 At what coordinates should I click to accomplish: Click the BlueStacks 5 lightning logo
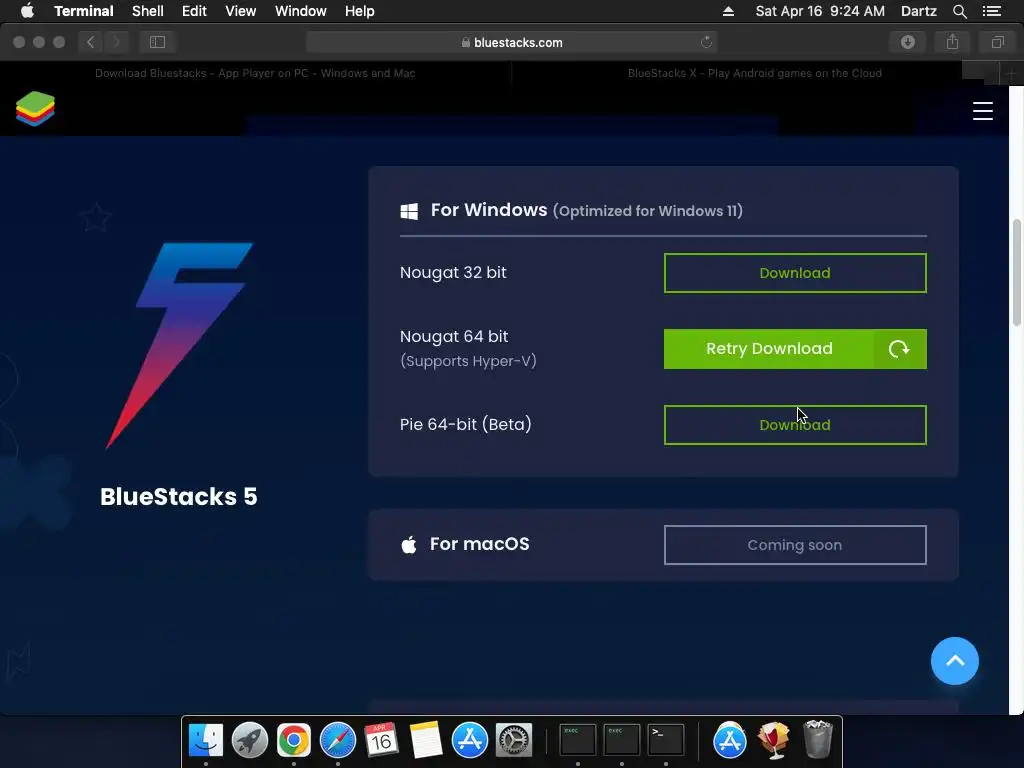click(x=179, y=346)
